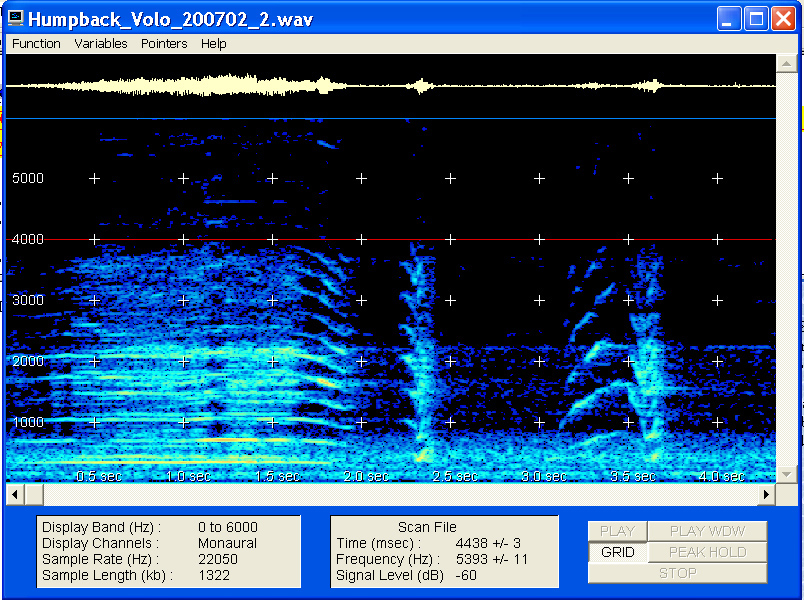This screenshot has height=600, width=804.
Task: Click the grid cross at 3000 Hz, 2.5 sec
Action: (450, 300)
